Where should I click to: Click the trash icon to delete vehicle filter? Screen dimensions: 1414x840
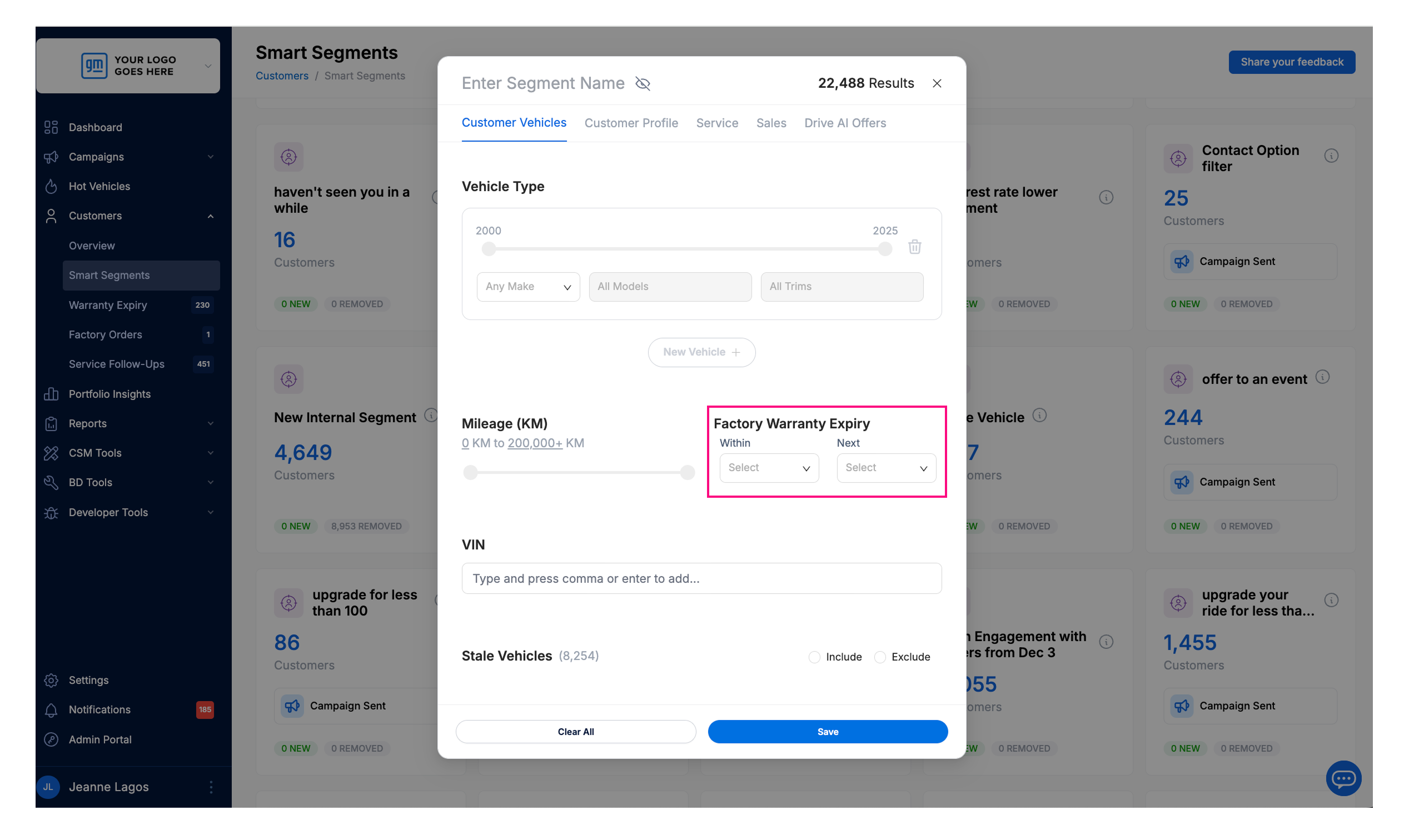[x=914, y=247]
